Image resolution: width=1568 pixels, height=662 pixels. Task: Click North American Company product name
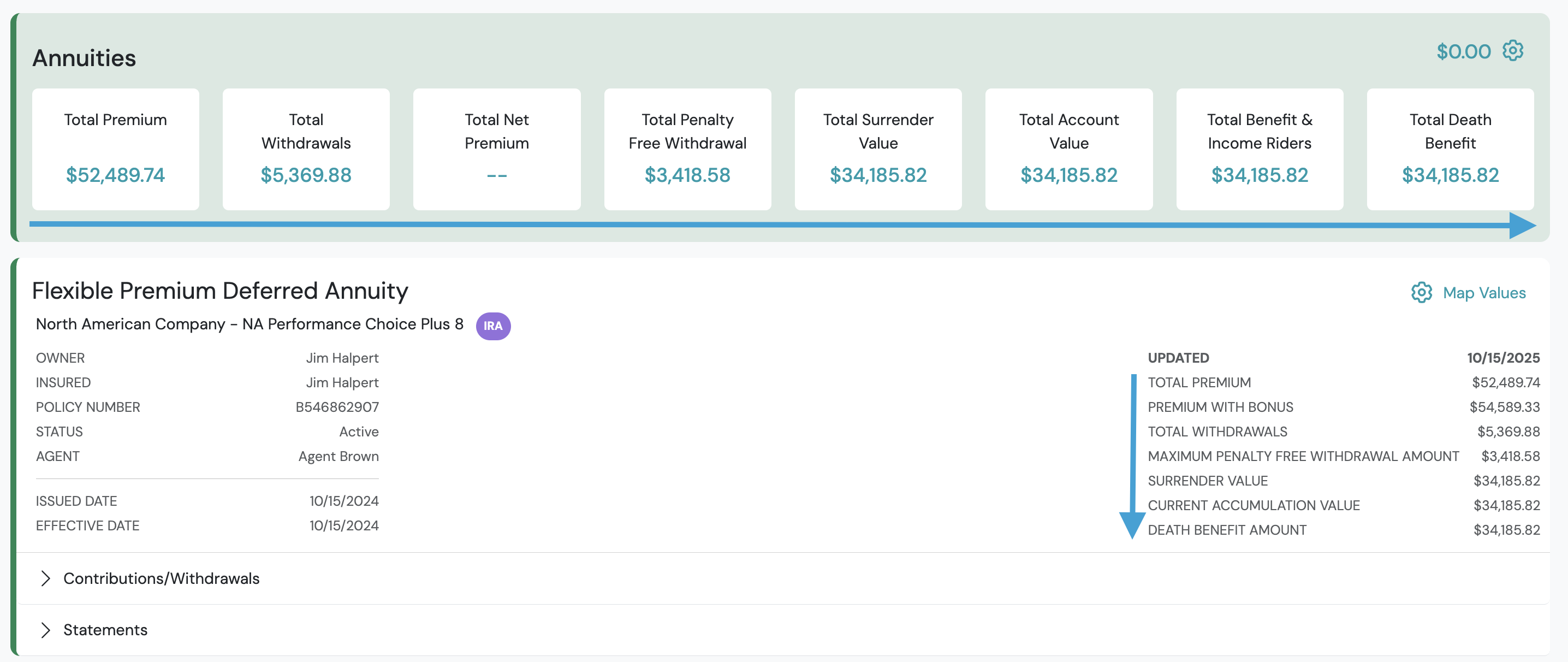click(x=250, y=324)
